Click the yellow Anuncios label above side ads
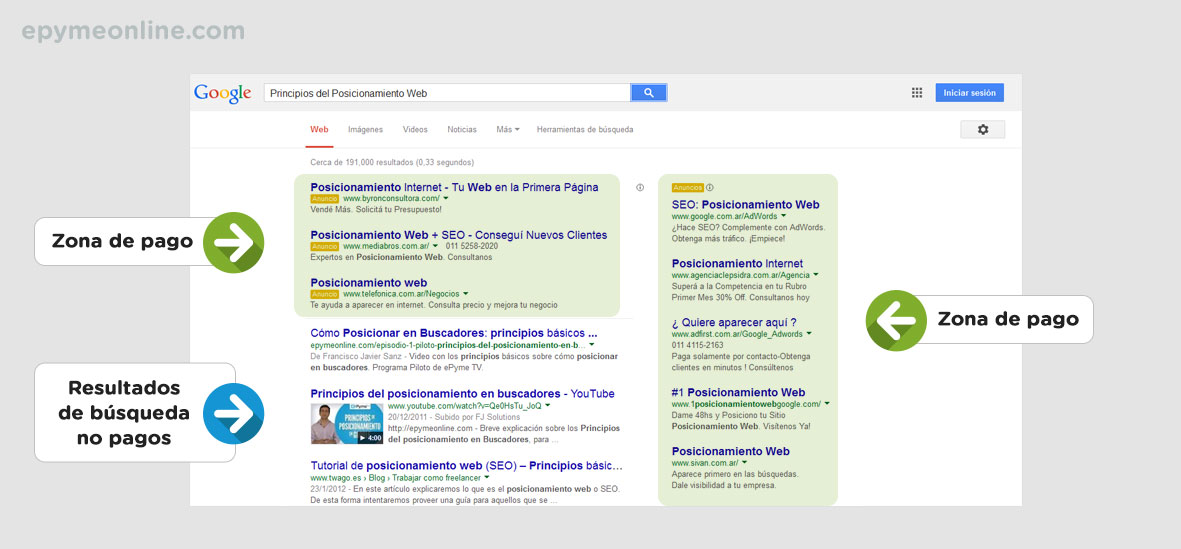 tap(688, 188)
